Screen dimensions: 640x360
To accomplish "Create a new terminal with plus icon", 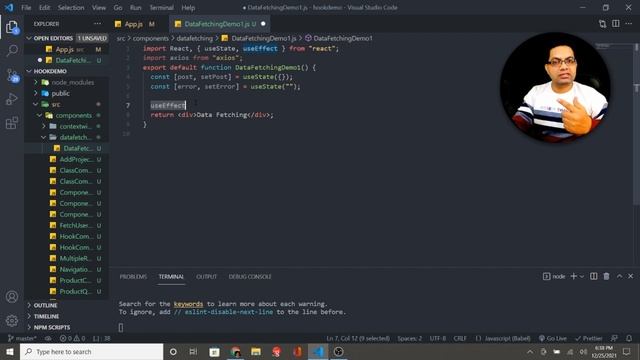I will 573,276.
